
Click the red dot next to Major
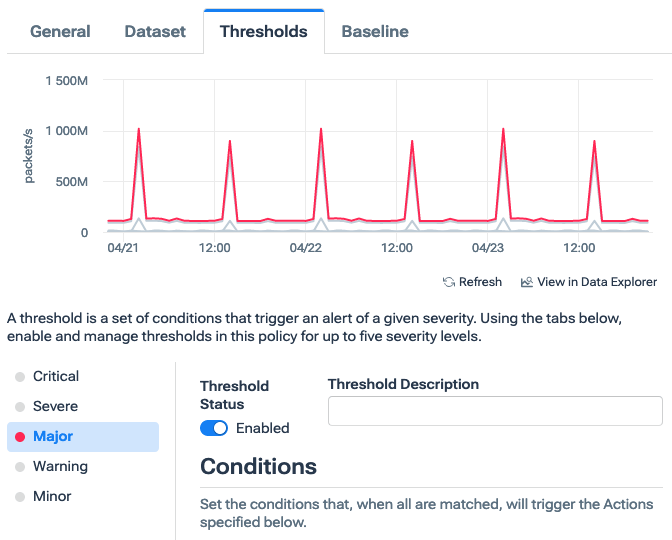point(20,437)
